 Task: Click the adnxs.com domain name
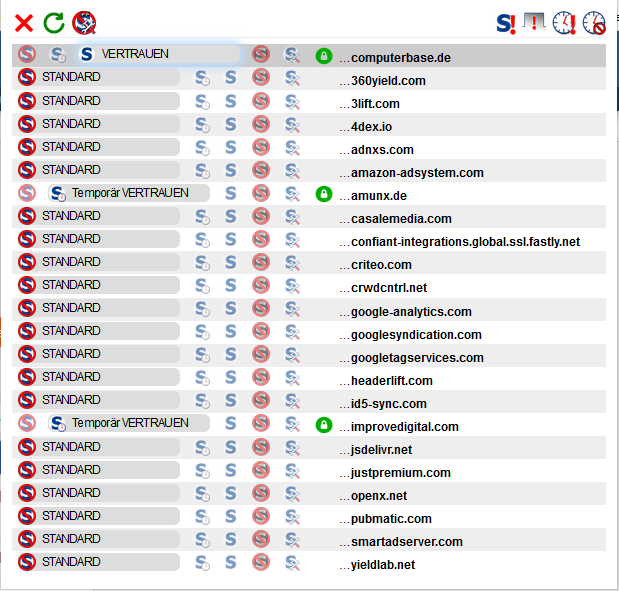377,150
